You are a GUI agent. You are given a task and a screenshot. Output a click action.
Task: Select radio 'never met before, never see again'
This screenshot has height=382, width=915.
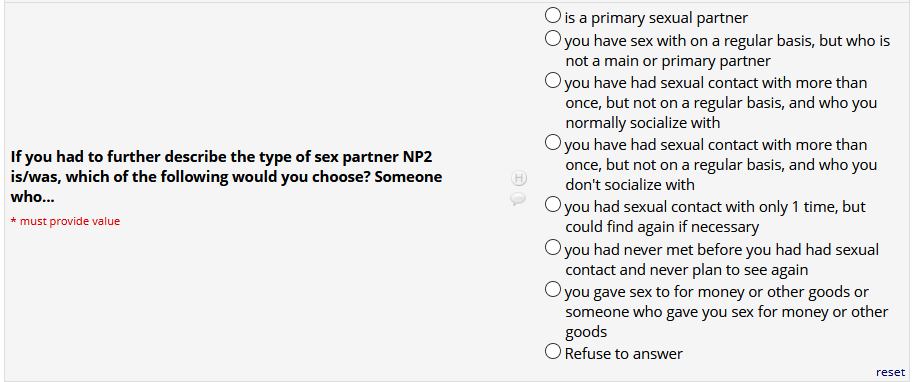pyautogui.click(x=552, y=247)
